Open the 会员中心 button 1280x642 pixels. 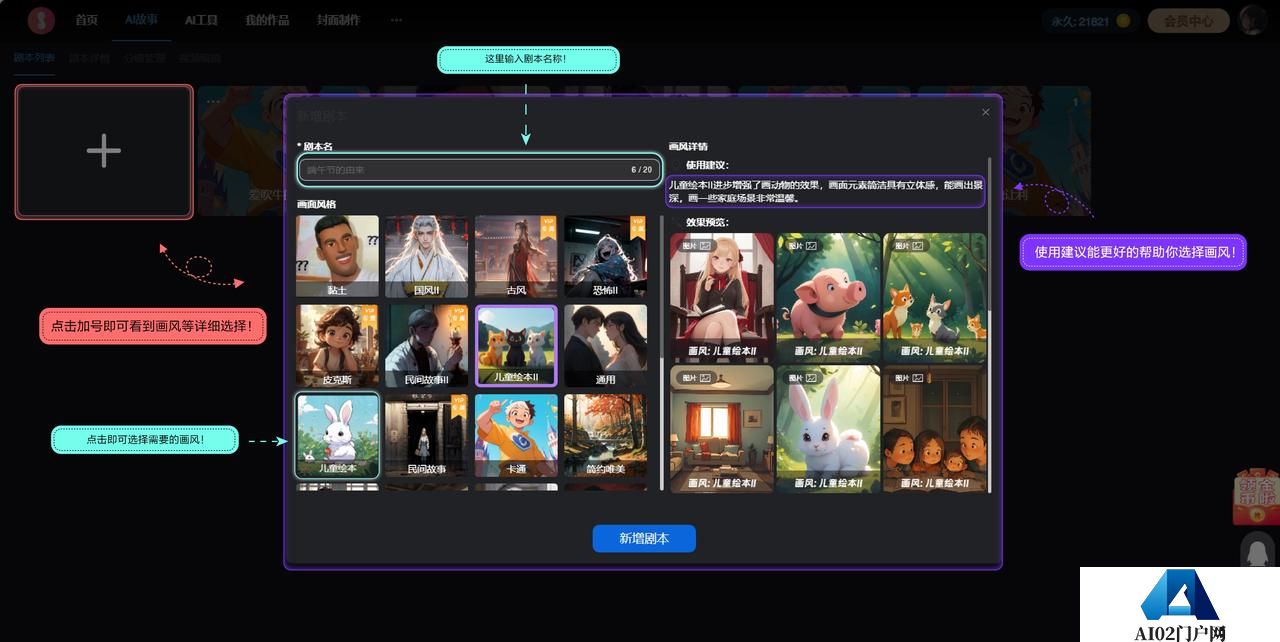pos(1188,20)
